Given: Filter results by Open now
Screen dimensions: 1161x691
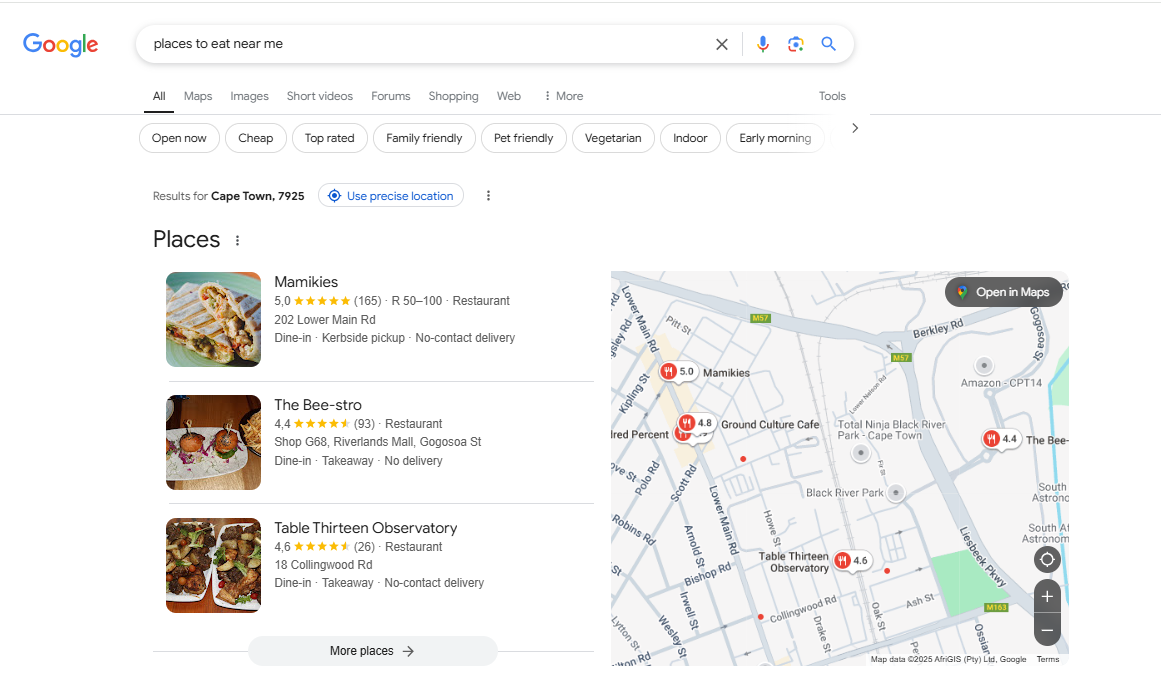Looking at the screenshot, I should pos(179,138).
